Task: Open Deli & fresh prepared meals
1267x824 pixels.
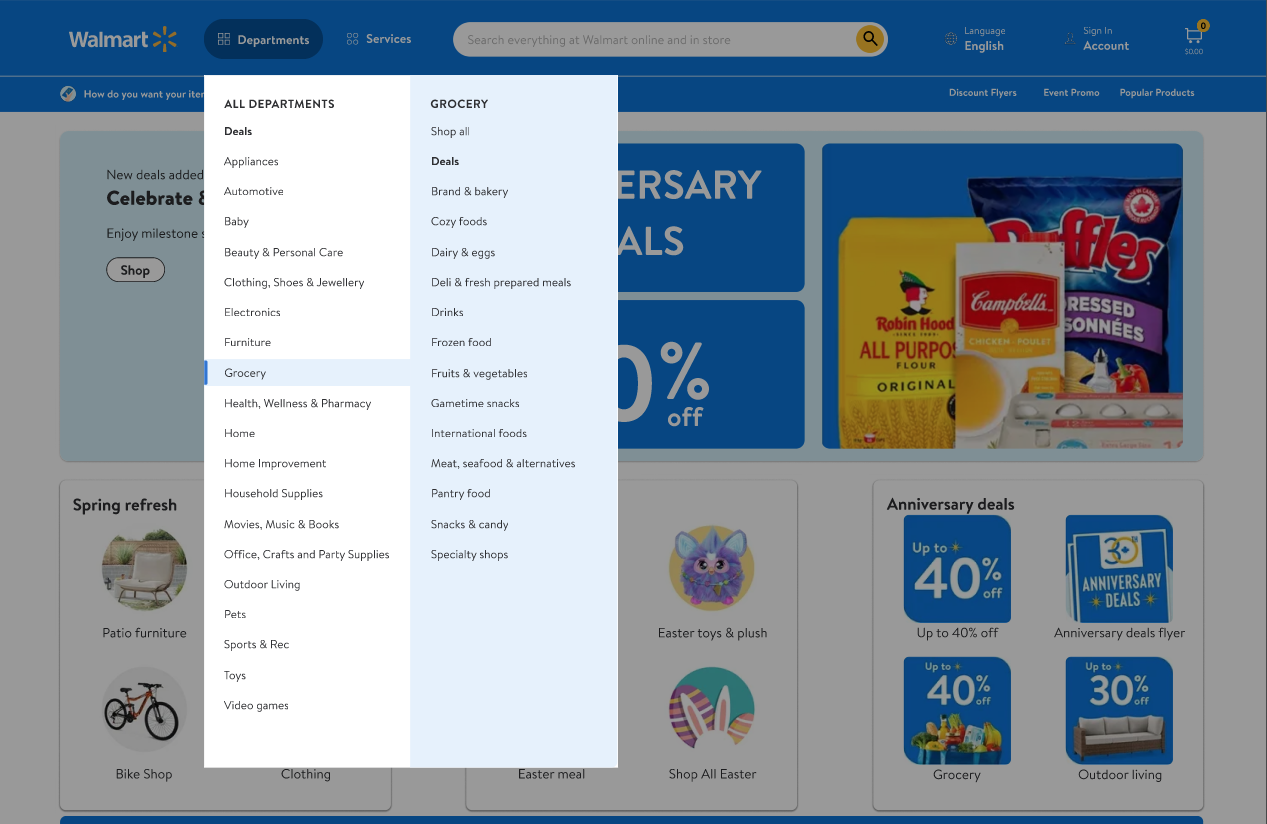Action: (x=501, y=282)
